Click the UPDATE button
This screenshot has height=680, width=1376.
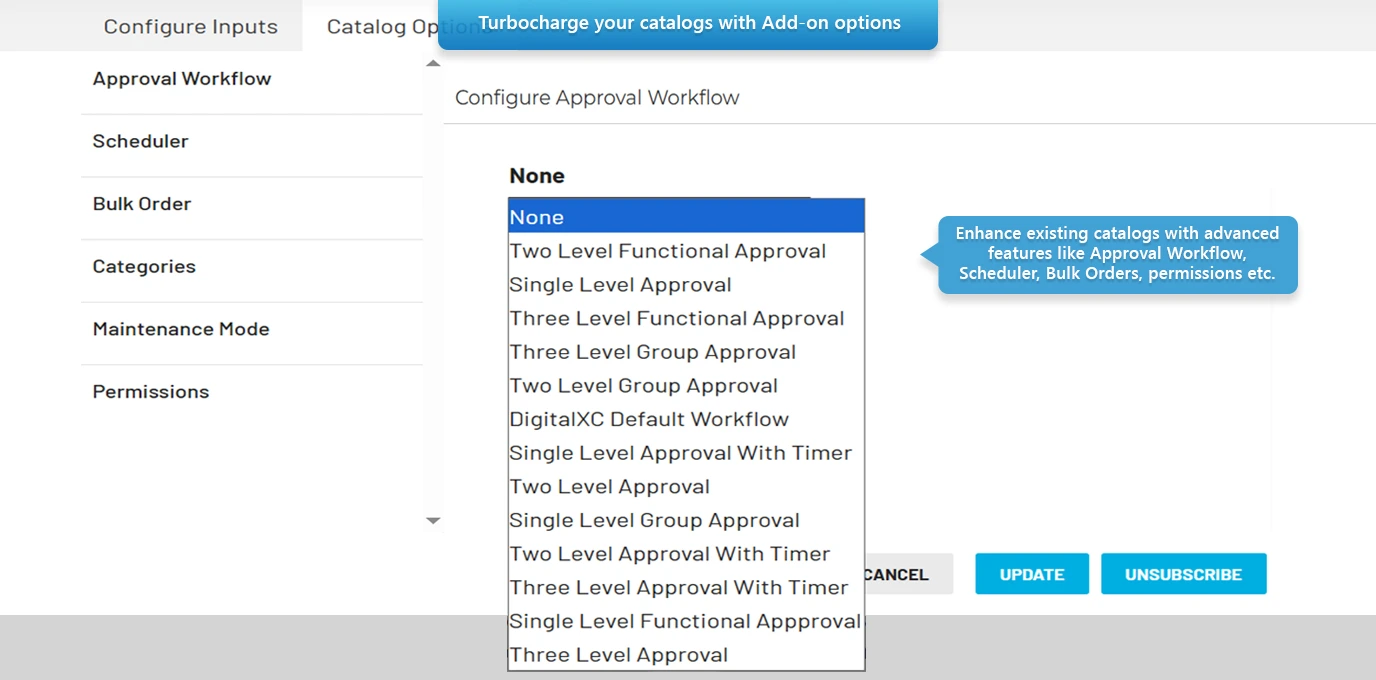[1032, 575]
